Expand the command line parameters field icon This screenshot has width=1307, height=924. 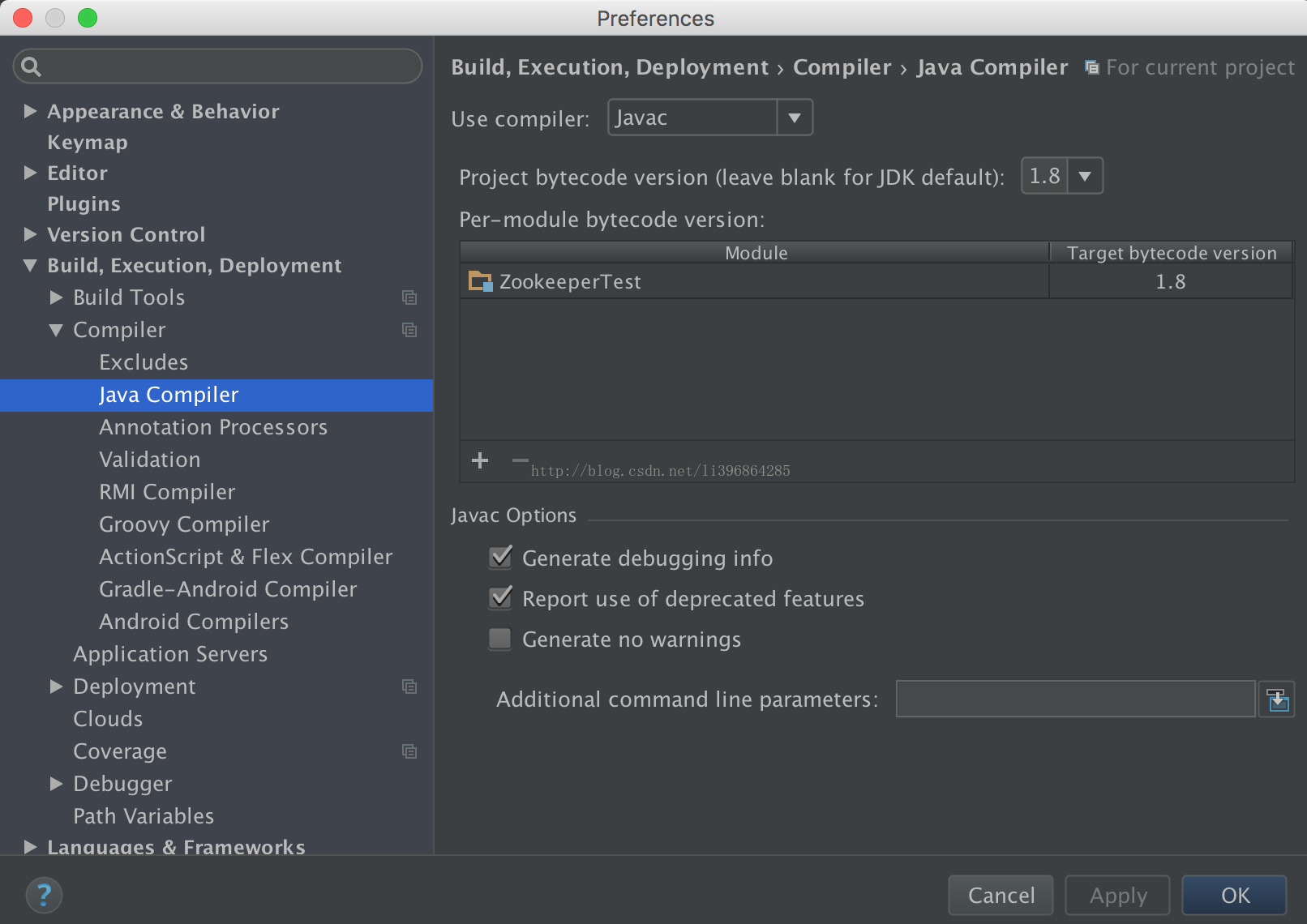tap(1278, 699)
